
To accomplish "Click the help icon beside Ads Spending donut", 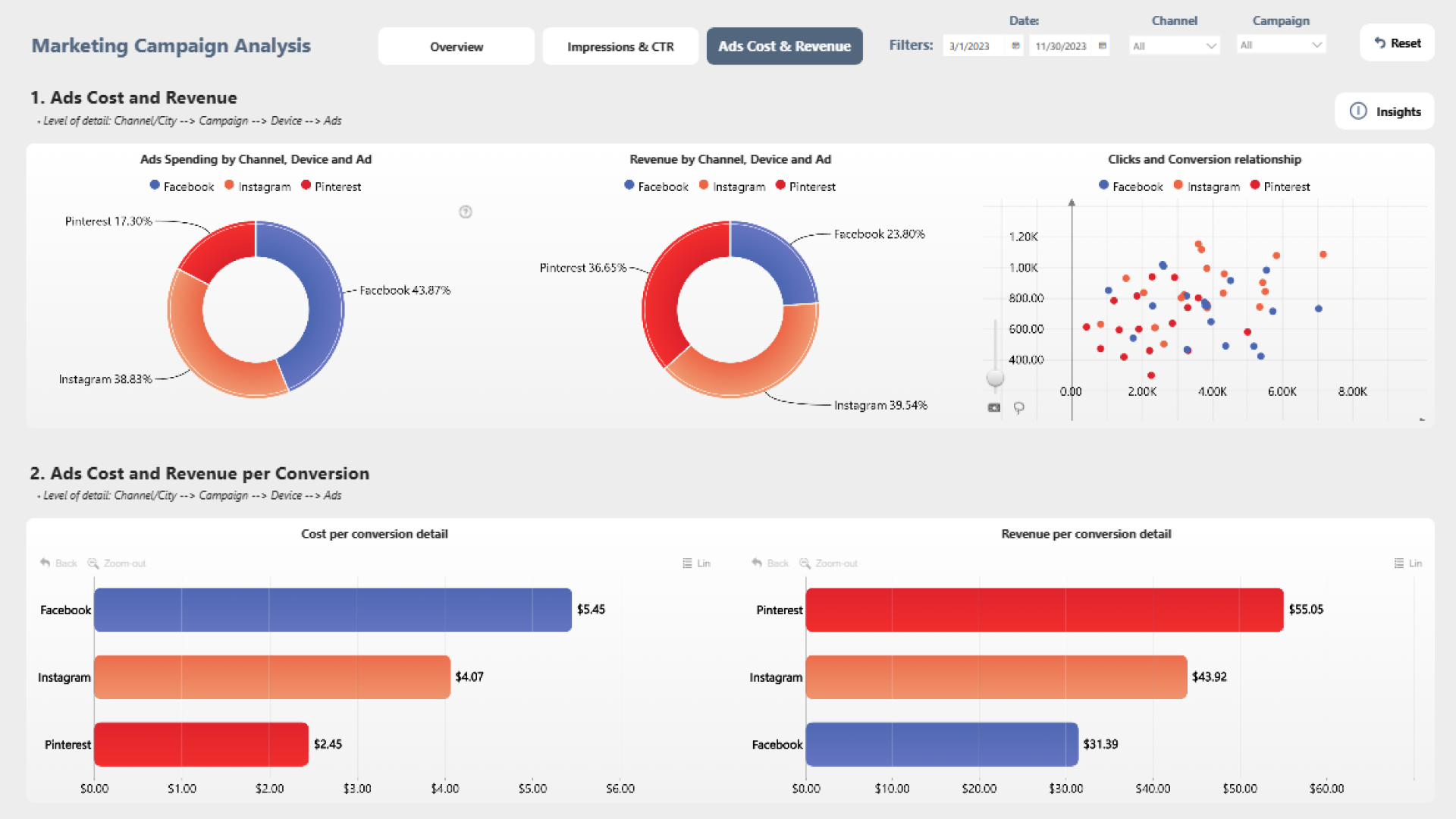I will point(466,212).
